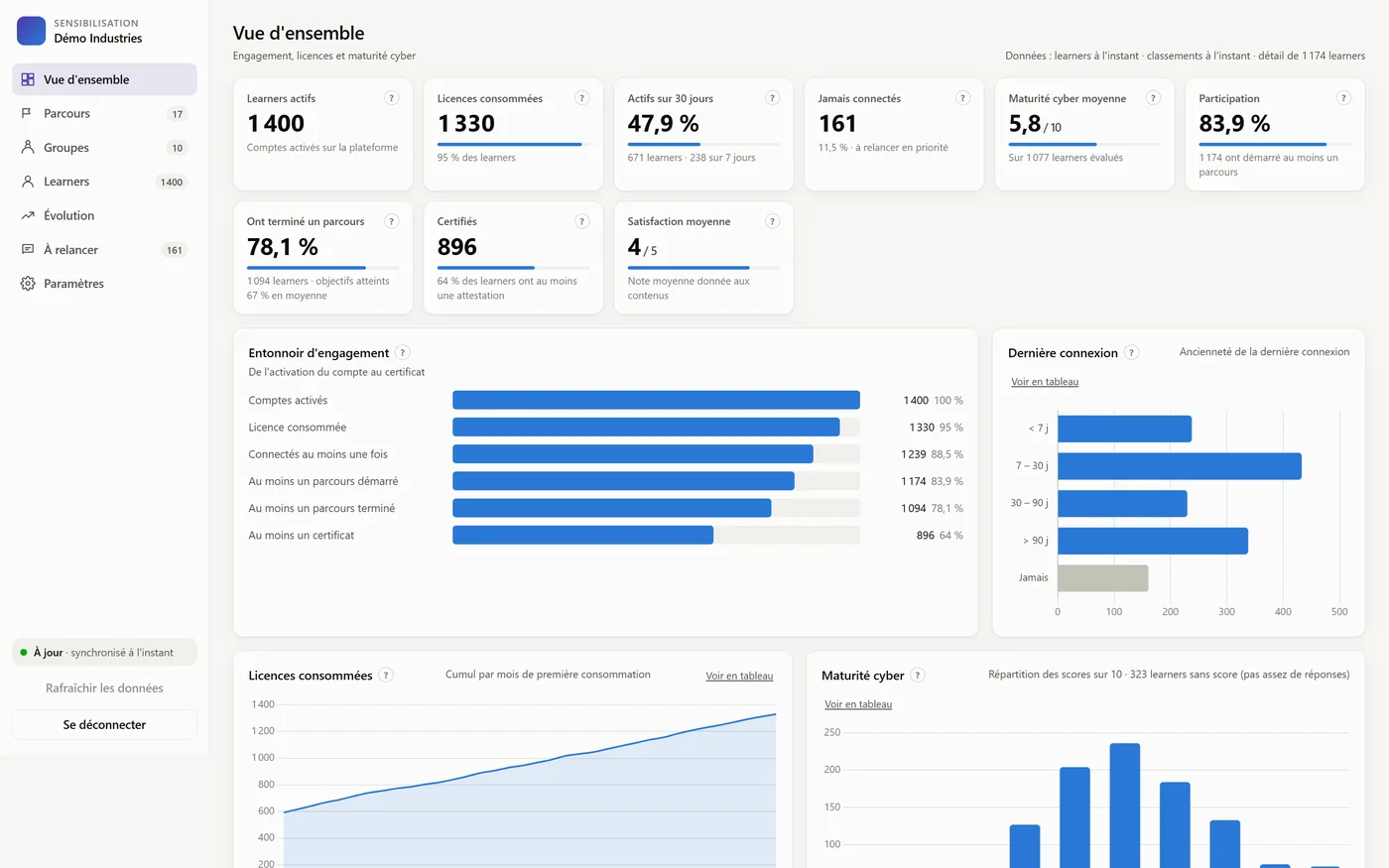
Task: Open Voir en tableau for Licences consommées
Action: (x=739, y=676)
